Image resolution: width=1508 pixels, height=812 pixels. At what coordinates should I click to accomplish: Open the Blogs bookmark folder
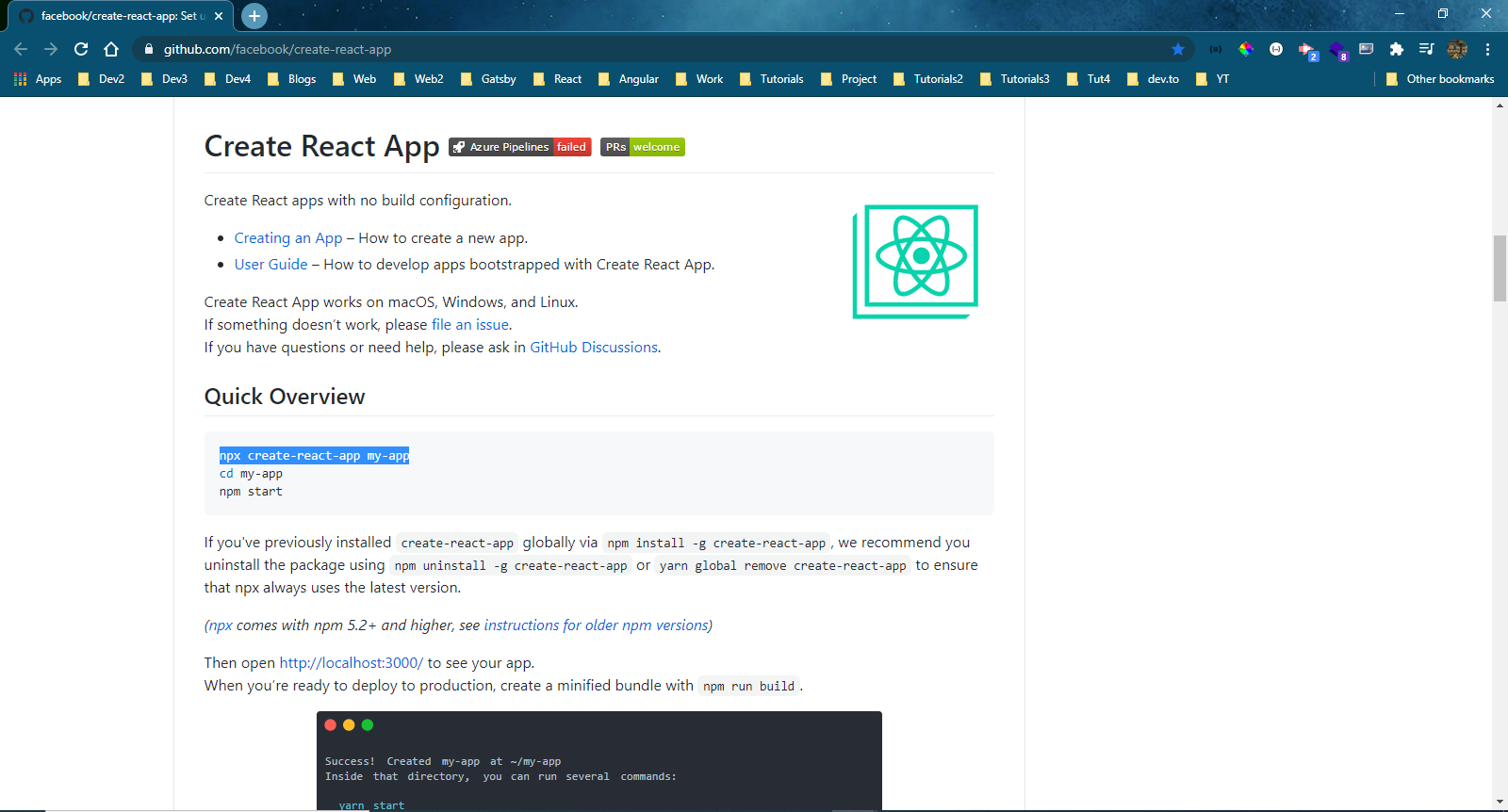coord(291,79)
